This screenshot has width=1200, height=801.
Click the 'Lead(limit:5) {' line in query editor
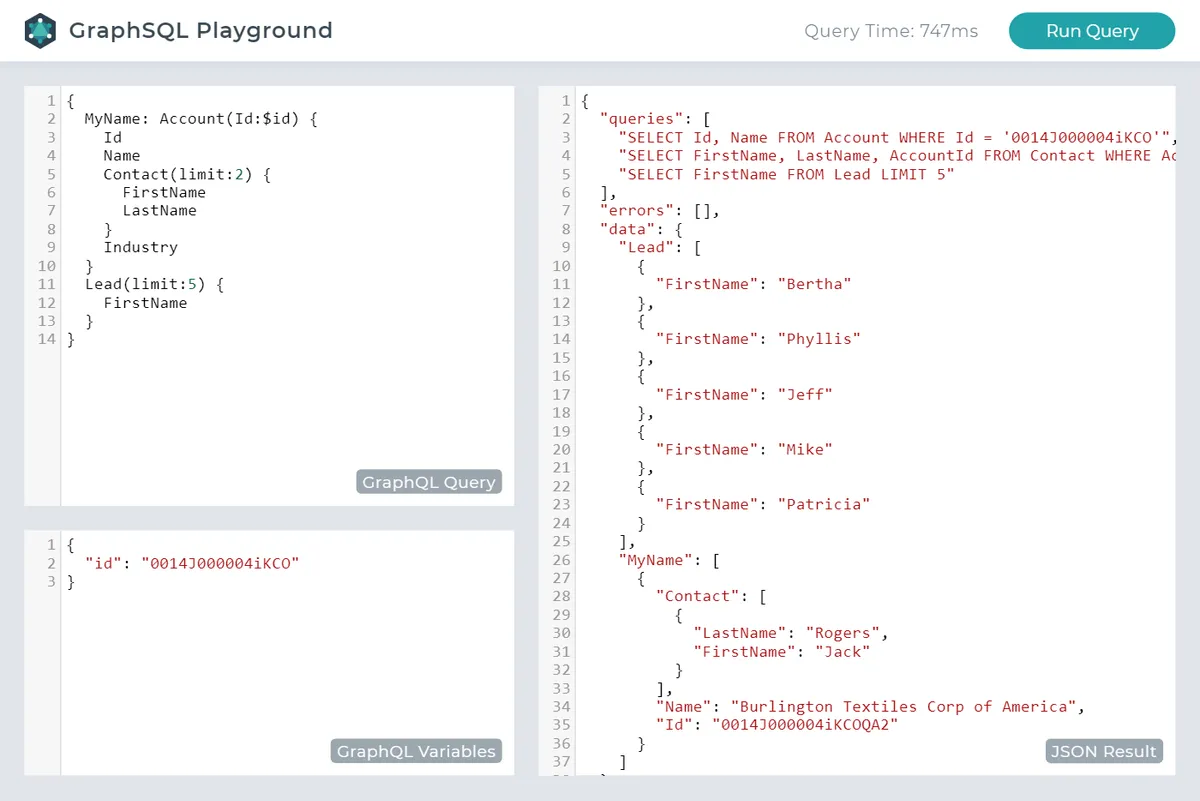coord(154,284)
